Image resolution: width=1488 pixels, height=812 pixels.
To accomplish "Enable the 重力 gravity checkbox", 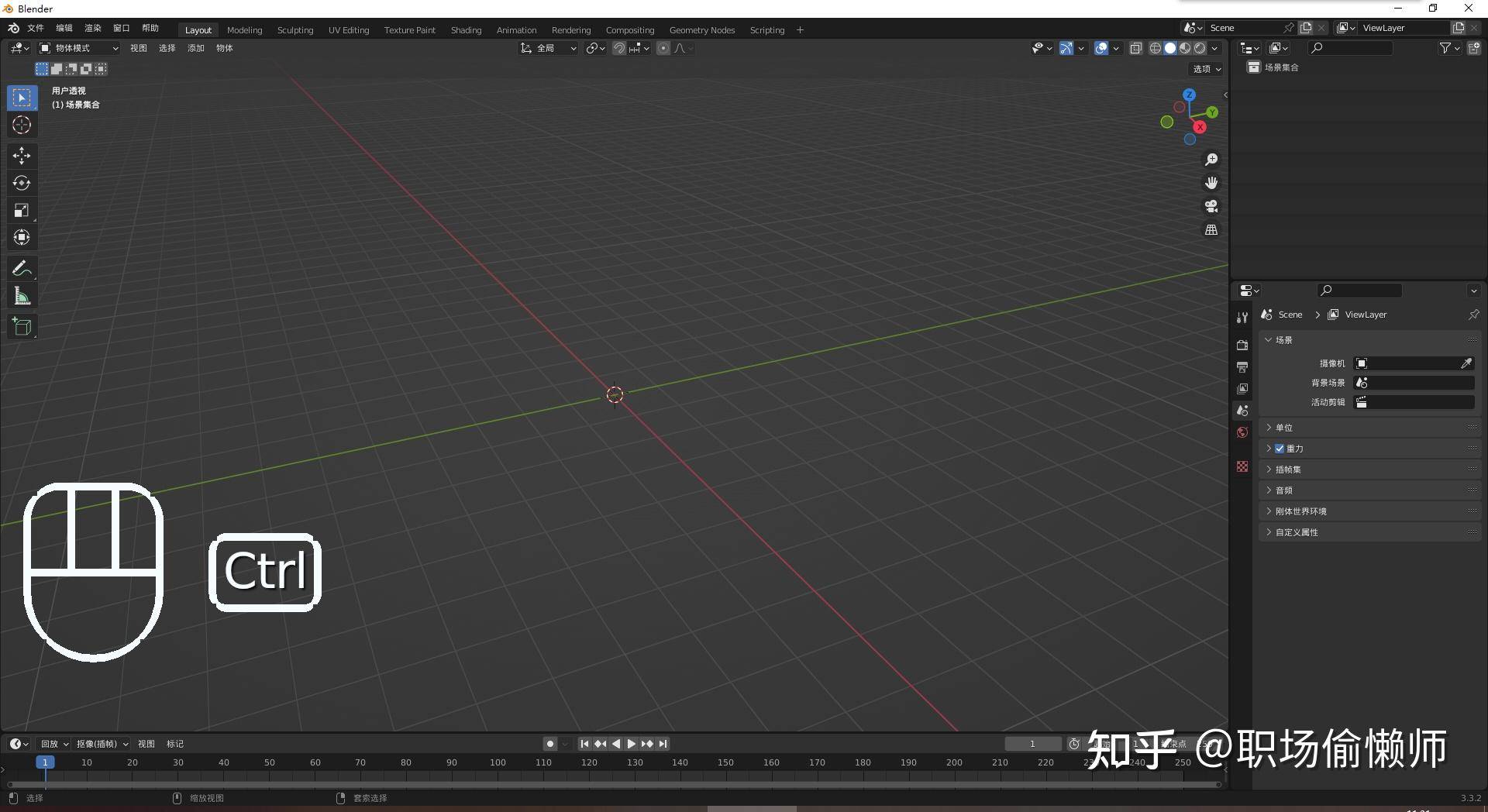I will pos(1280,449).
